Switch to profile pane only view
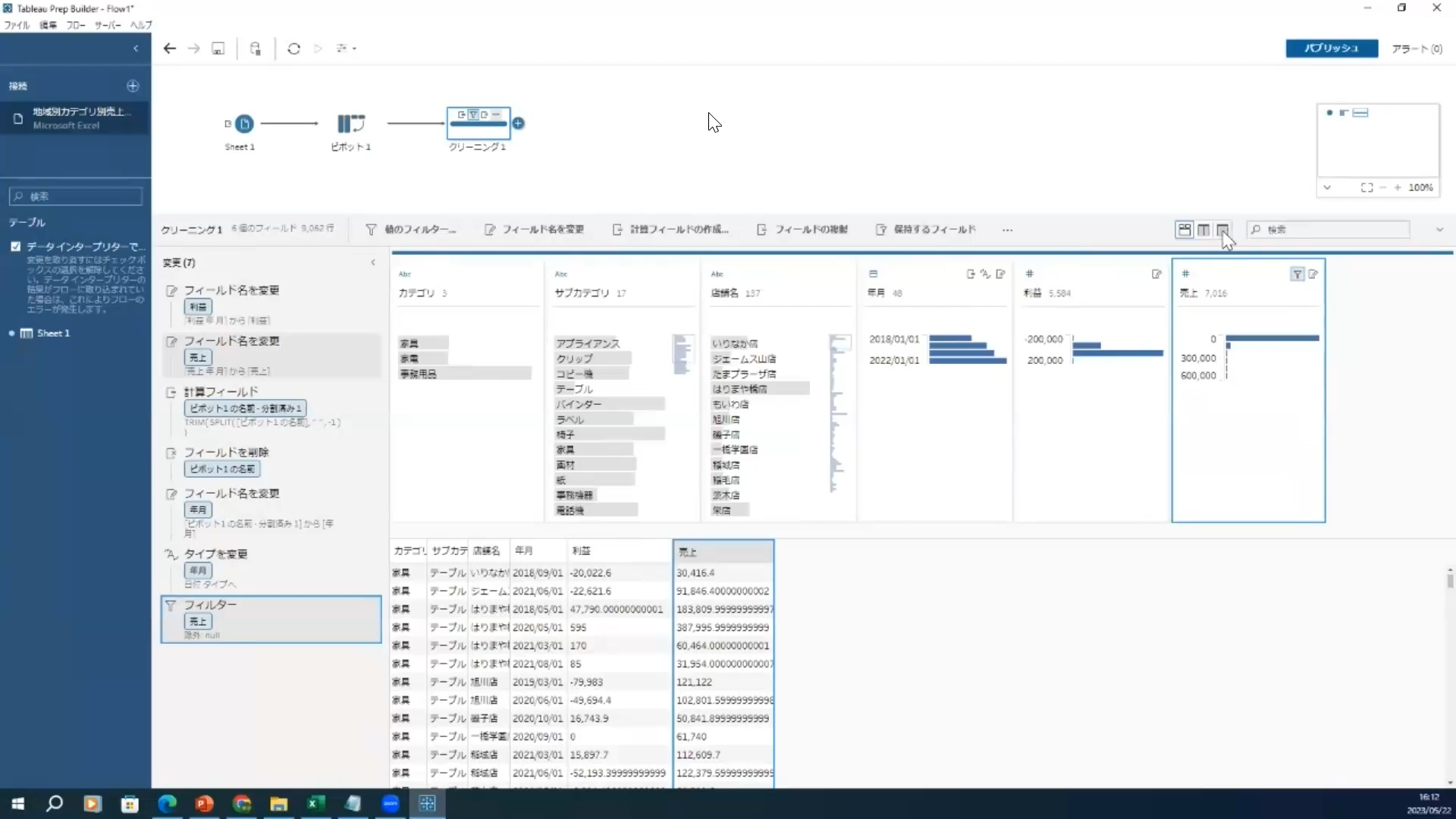The height and width of the screenshot is (819, 1456). pyautogui.click(x=1203, y=230)
